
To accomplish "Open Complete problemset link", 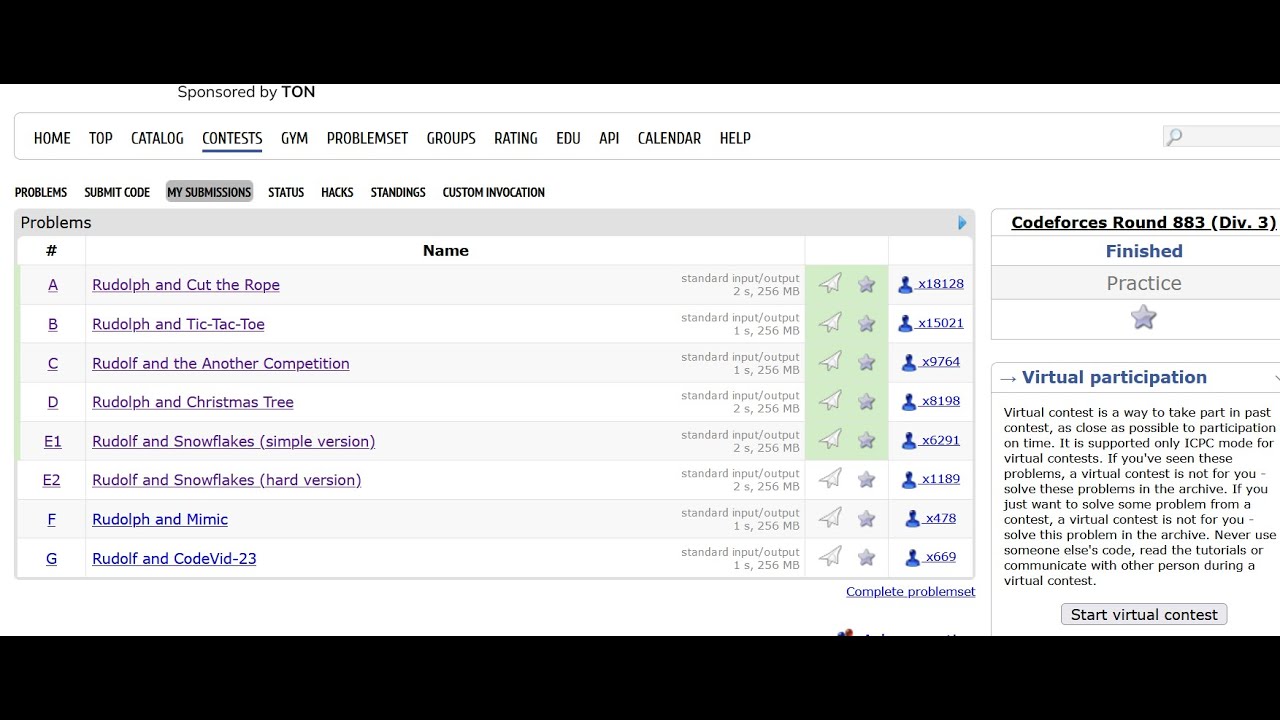I will [910, 592].
